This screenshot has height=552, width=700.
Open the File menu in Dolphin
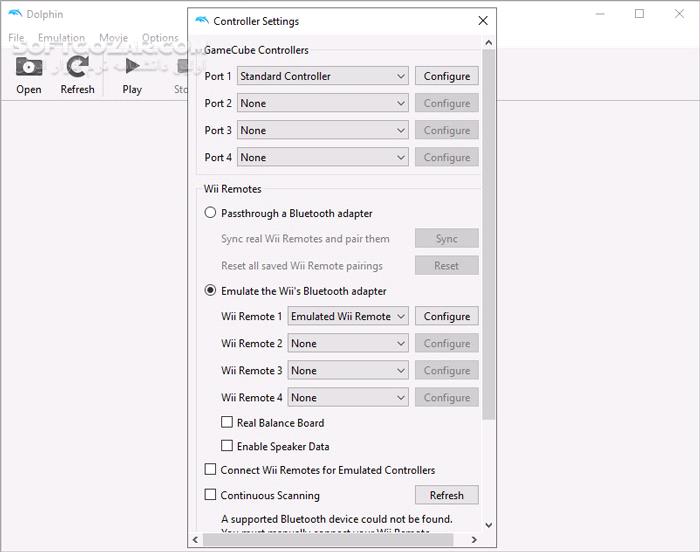click(x=16, y=38)
